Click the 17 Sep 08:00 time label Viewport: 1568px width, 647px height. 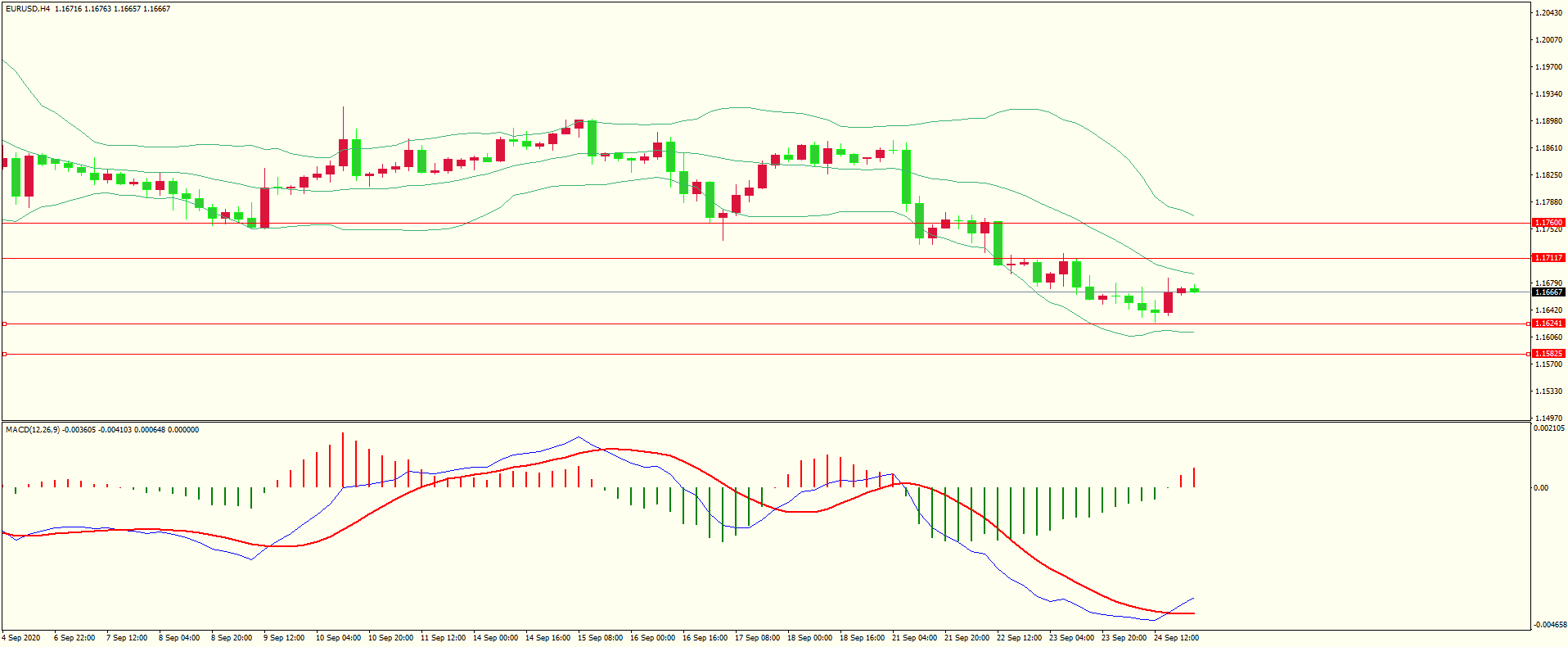[757, 638]
